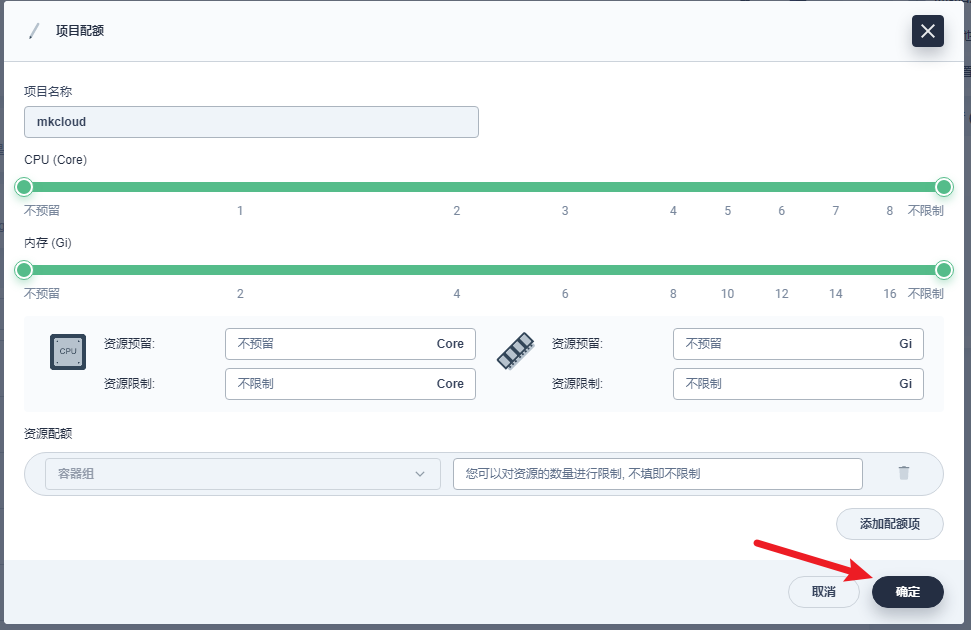Close the 项目配额 dialog with X
The width and height of the screenshot is (971, 630).
click(x=927, y=31)
